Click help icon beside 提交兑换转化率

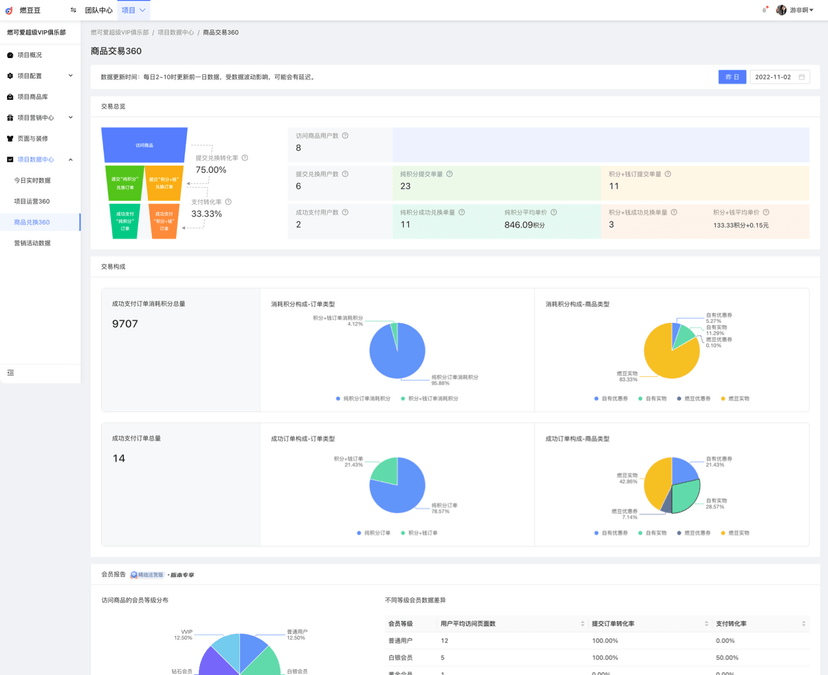tap(244, 158)
